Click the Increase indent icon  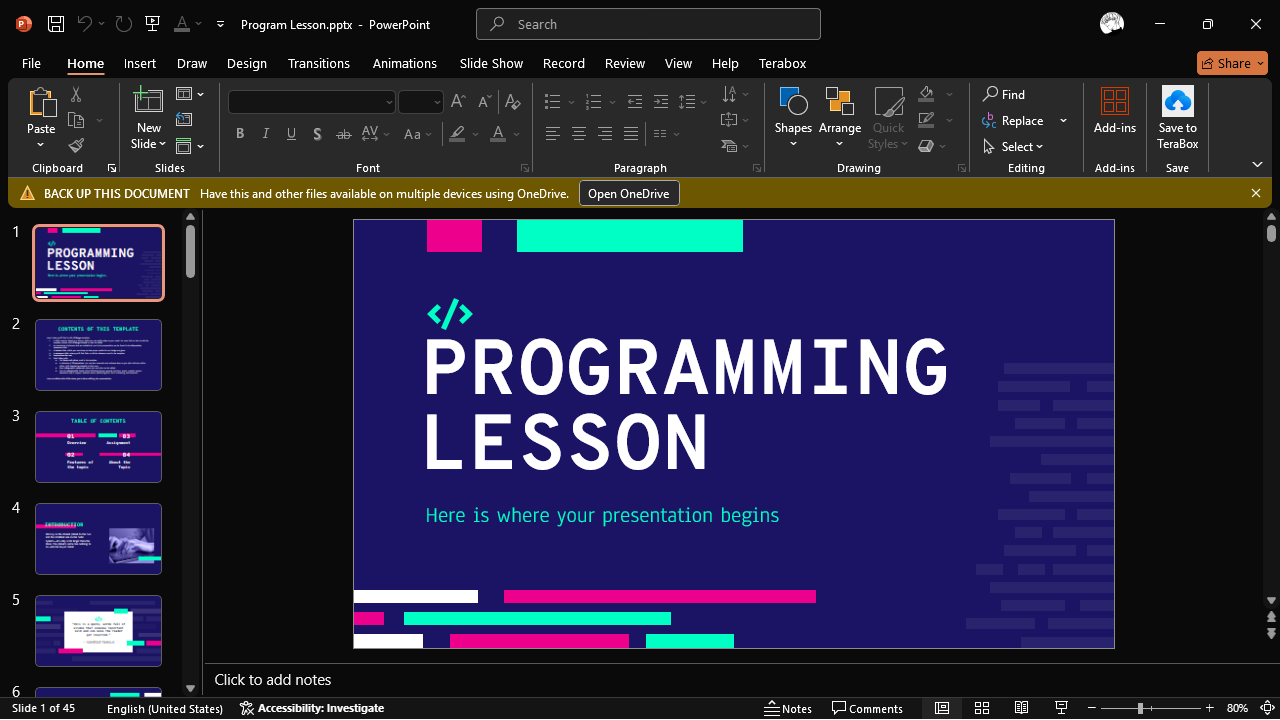660,101
